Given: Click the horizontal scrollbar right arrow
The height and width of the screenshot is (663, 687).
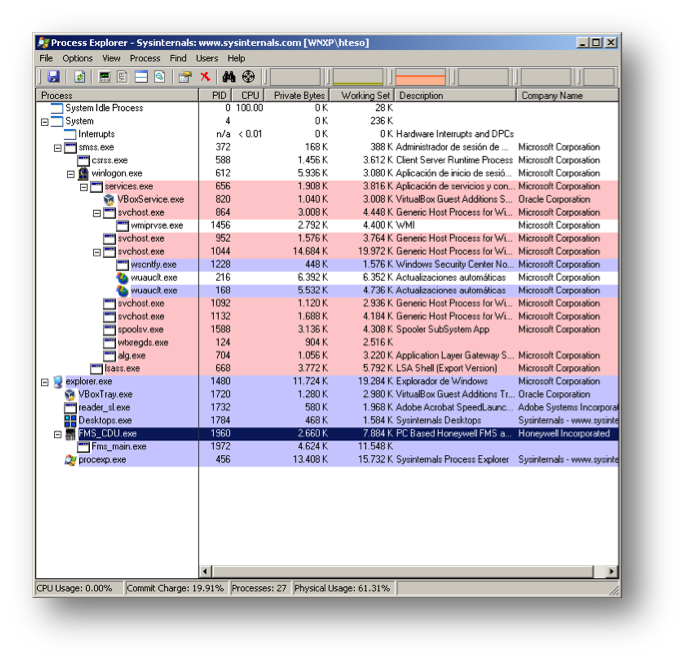Looking at the screenshot, I should pyautogui.click(x=612, y=571).
